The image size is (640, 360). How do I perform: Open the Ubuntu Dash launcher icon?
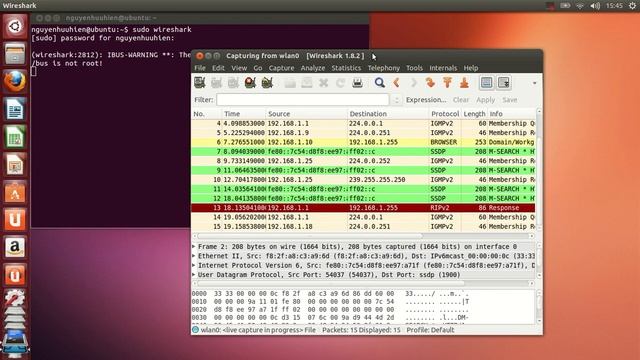coord(15,27)
